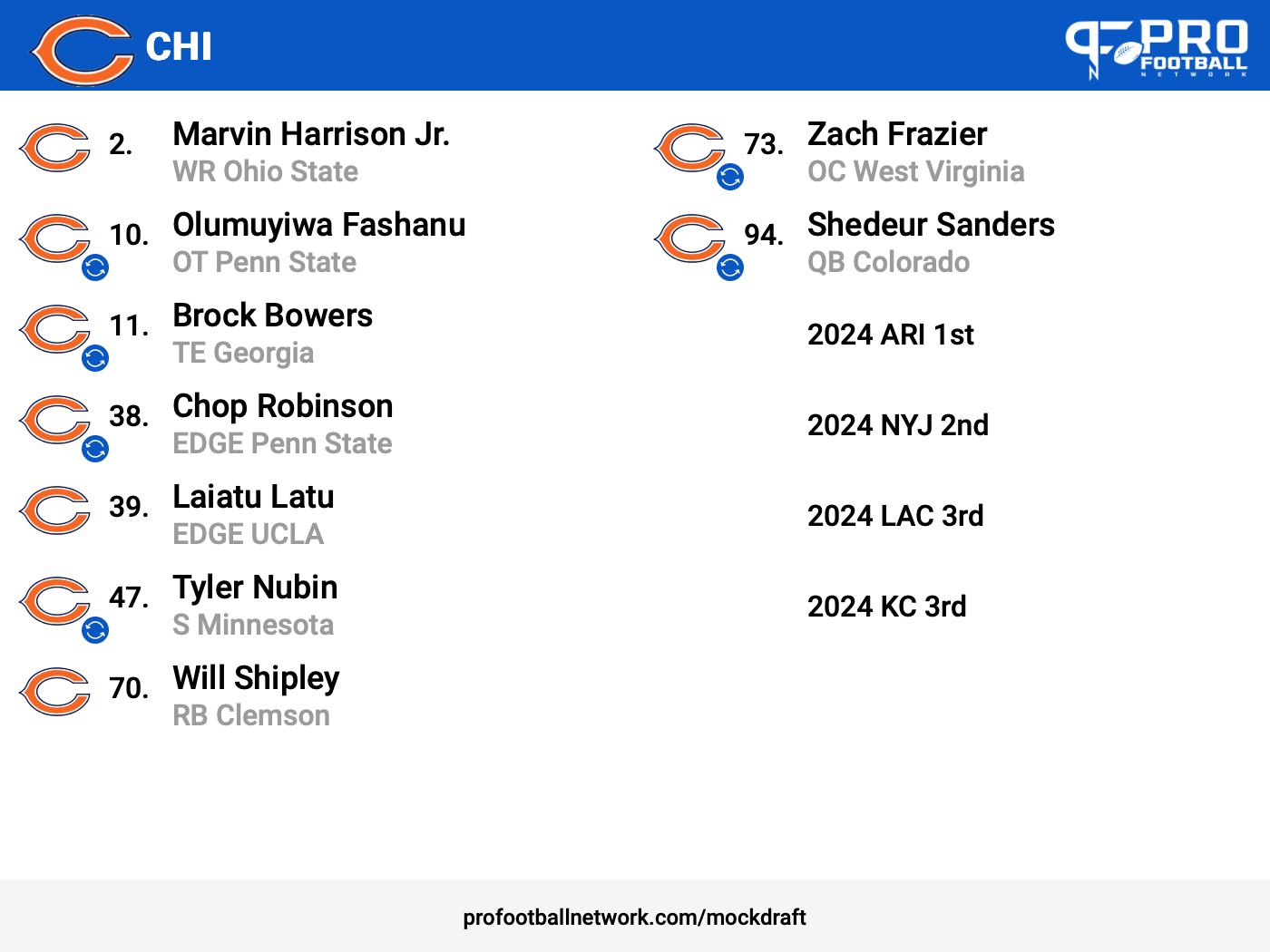Image resolution: width=1270 pixels, height=952 pixels.
Task: Click the 2024 KC 3rd future pick
Action: [886, 607]
